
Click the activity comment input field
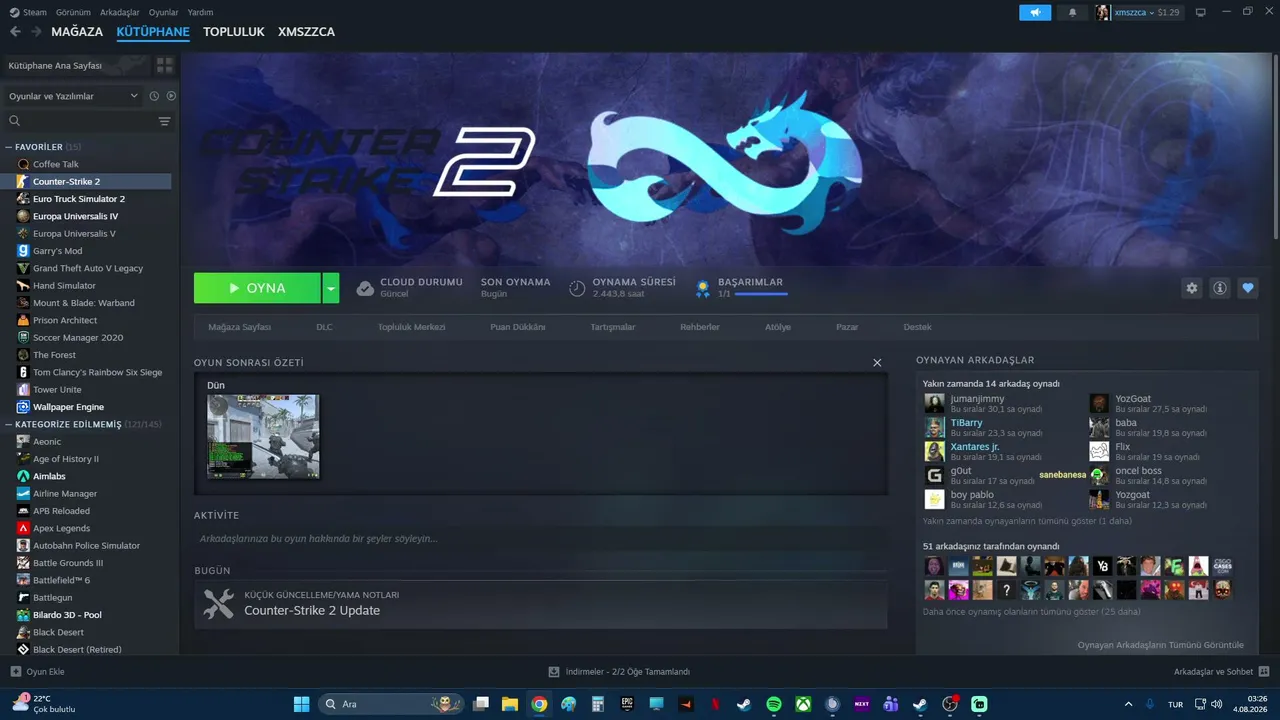(x=540, y=538)
